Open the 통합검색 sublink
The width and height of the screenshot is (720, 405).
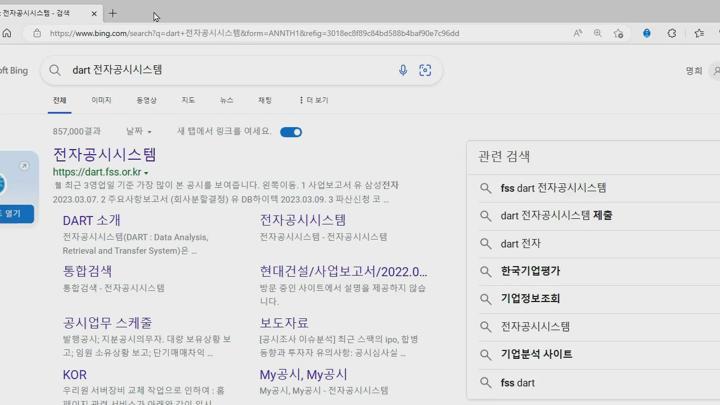(x=87, y=271)
